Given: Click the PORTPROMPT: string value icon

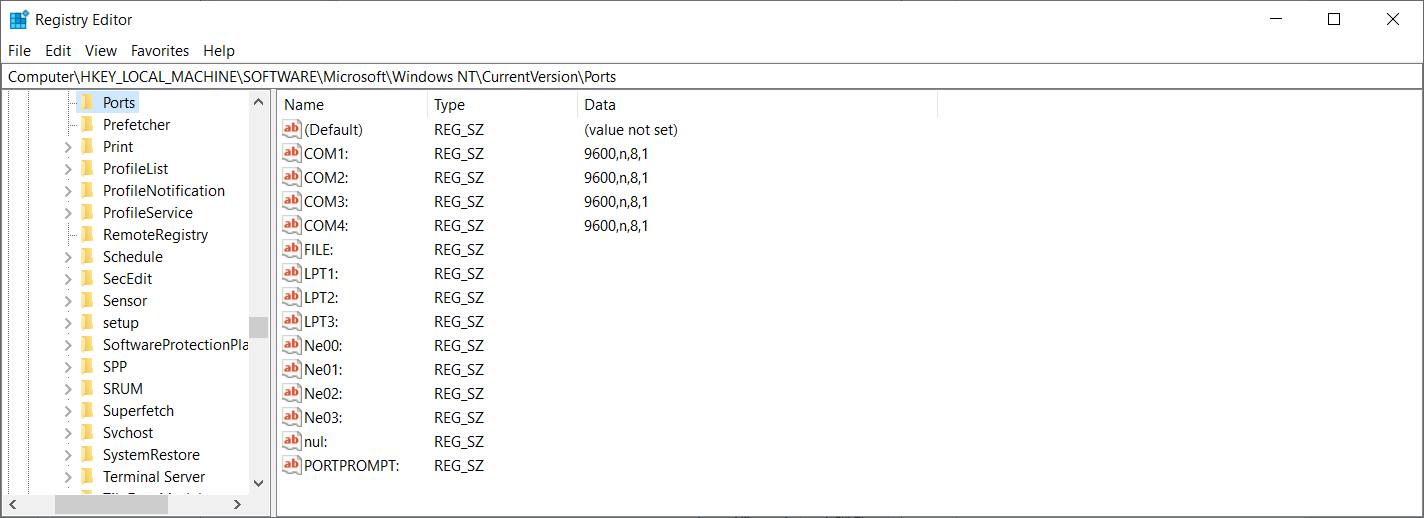Looking at the screenshot, I should [x=292, y=465].
